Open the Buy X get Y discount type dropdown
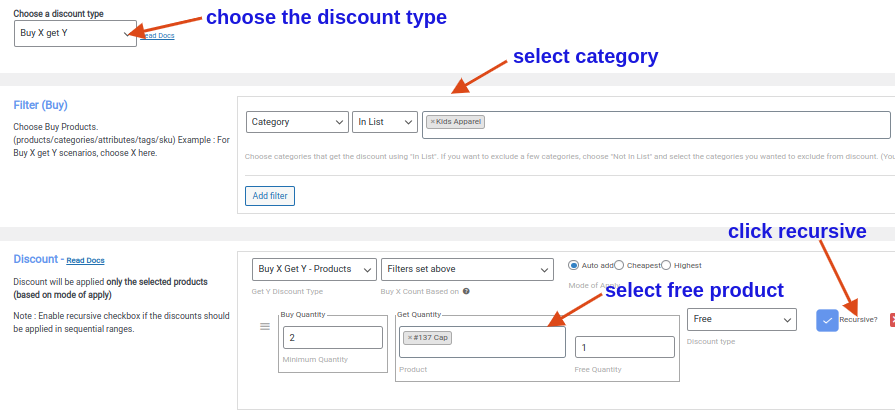This screenshot has width=895, height=417. [75, 33]
